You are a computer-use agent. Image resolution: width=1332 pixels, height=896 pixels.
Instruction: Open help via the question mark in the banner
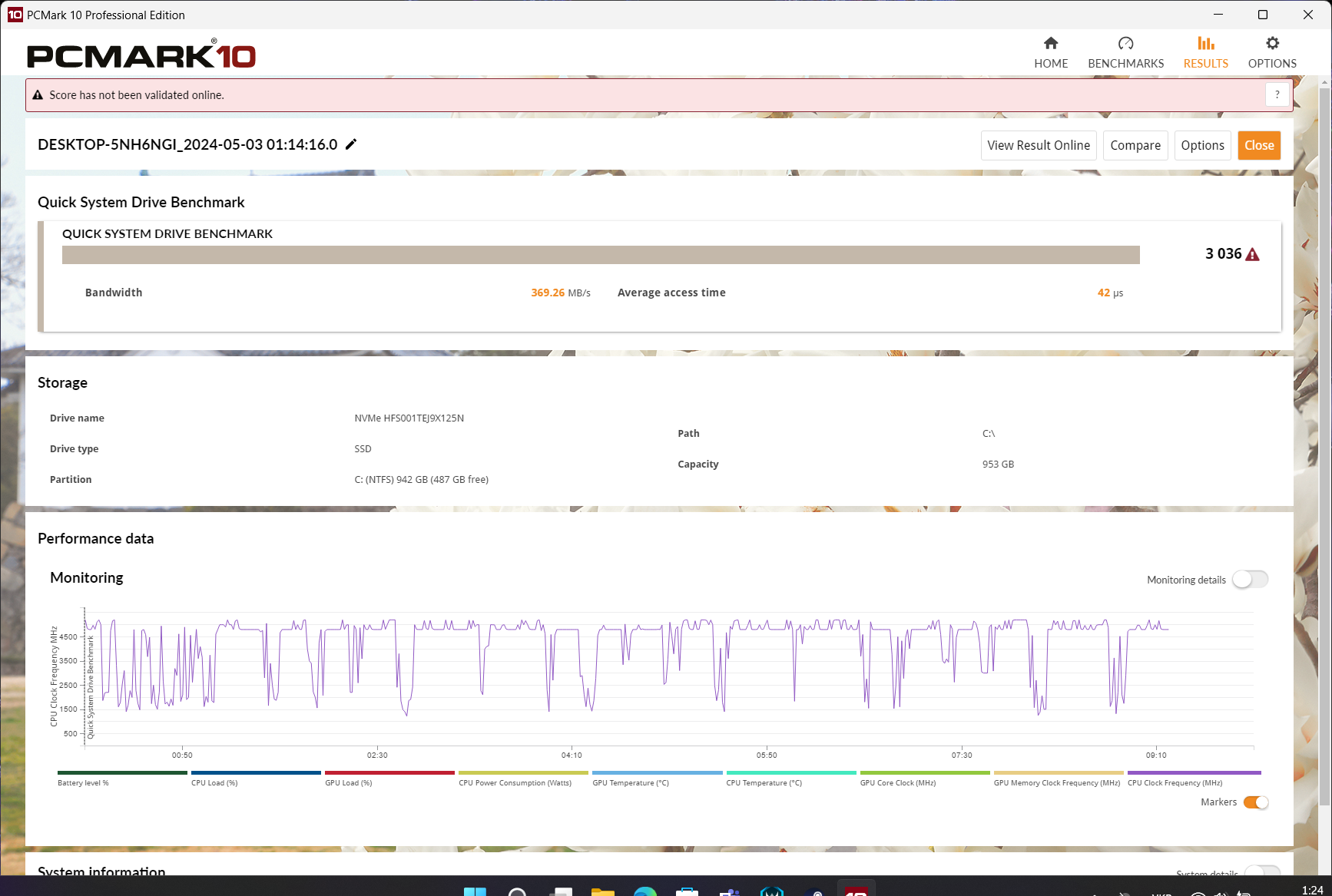pyautogui.click(x=1277, y=94)
